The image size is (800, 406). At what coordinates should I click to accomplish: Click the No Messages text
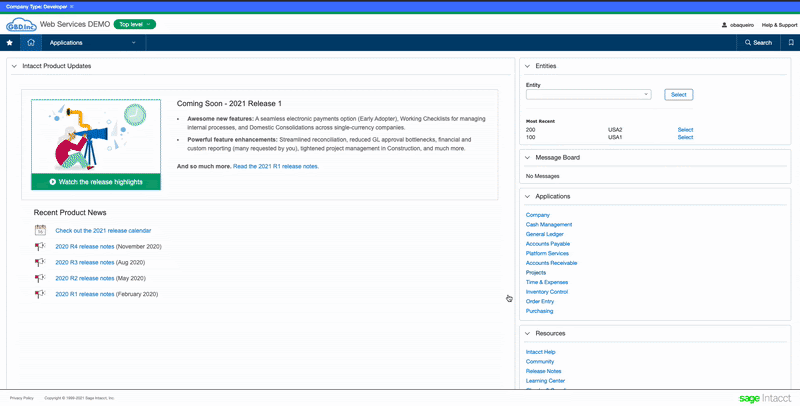pyautogui.click(x=542, y=176)
